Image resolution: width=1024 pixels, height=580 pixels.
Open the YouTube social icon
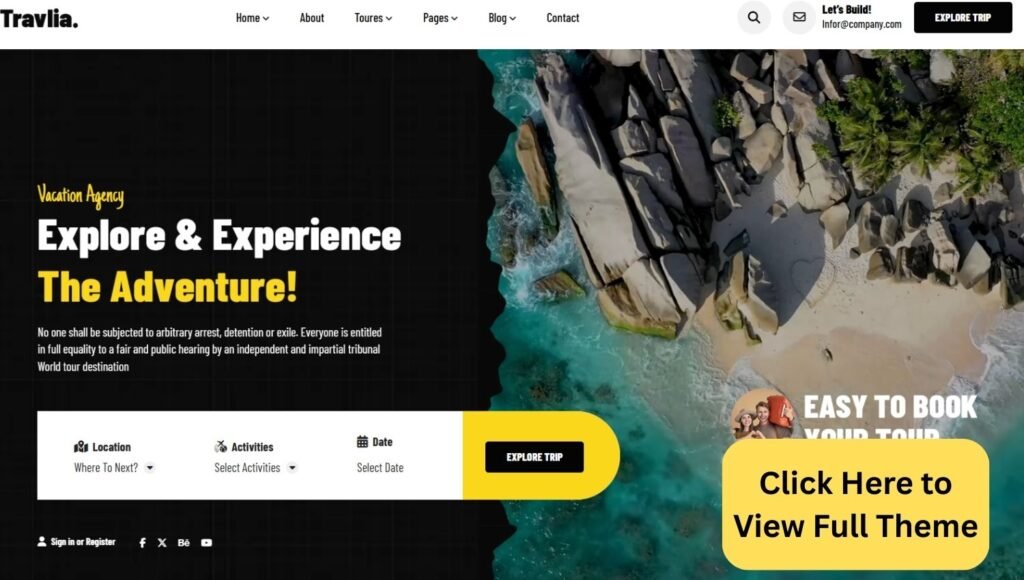coord(206,543)
